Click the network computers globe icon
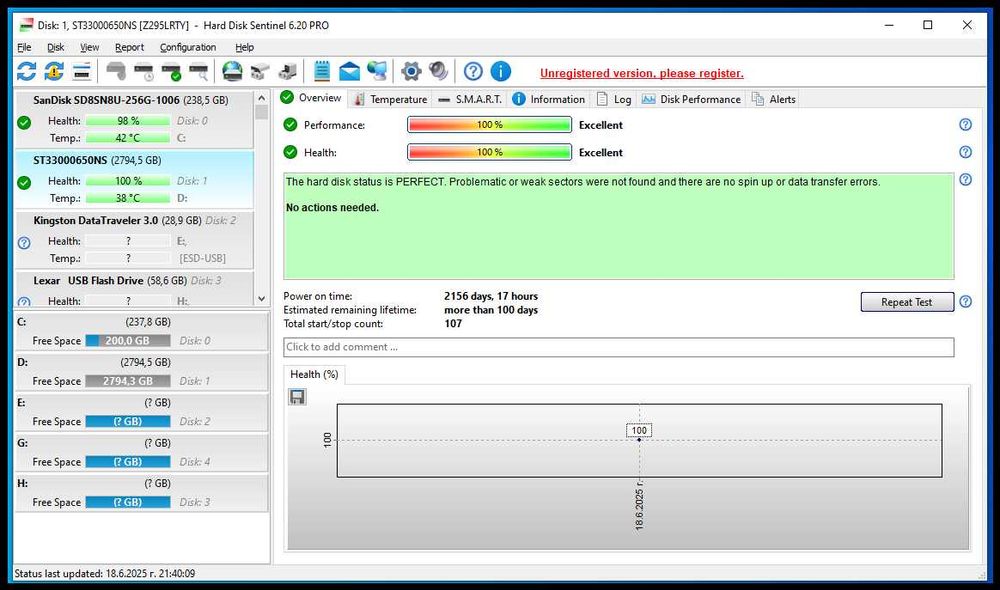1000x590 pixels. [377, 71]
